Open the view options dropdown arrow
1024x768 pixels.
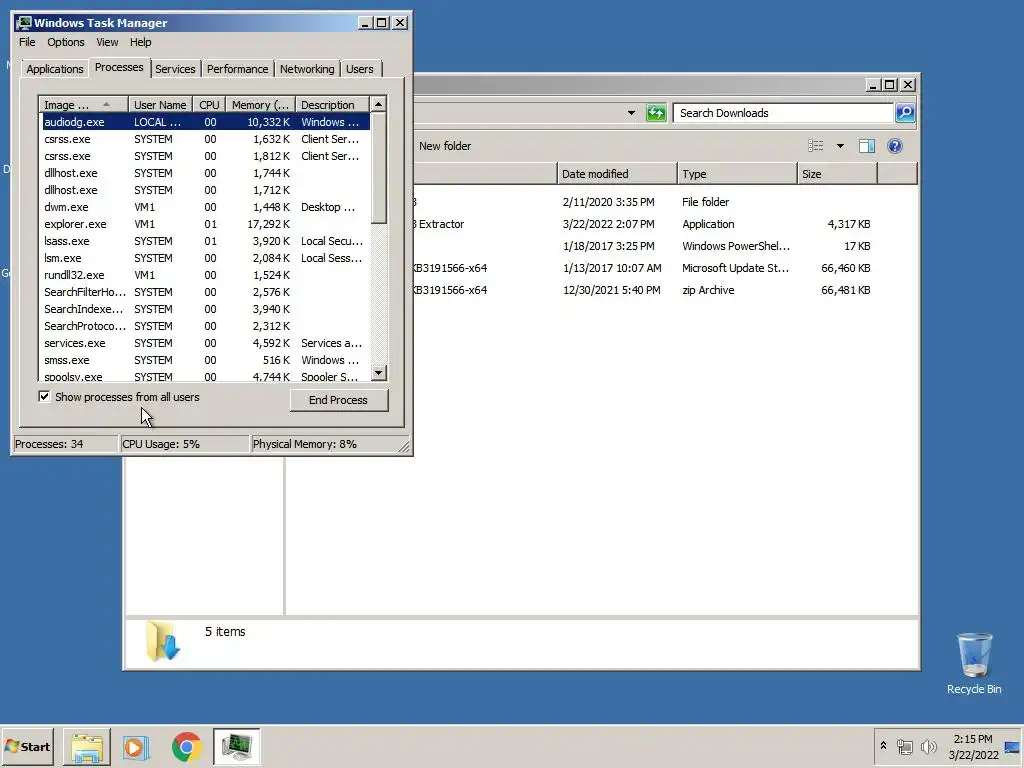840,146
